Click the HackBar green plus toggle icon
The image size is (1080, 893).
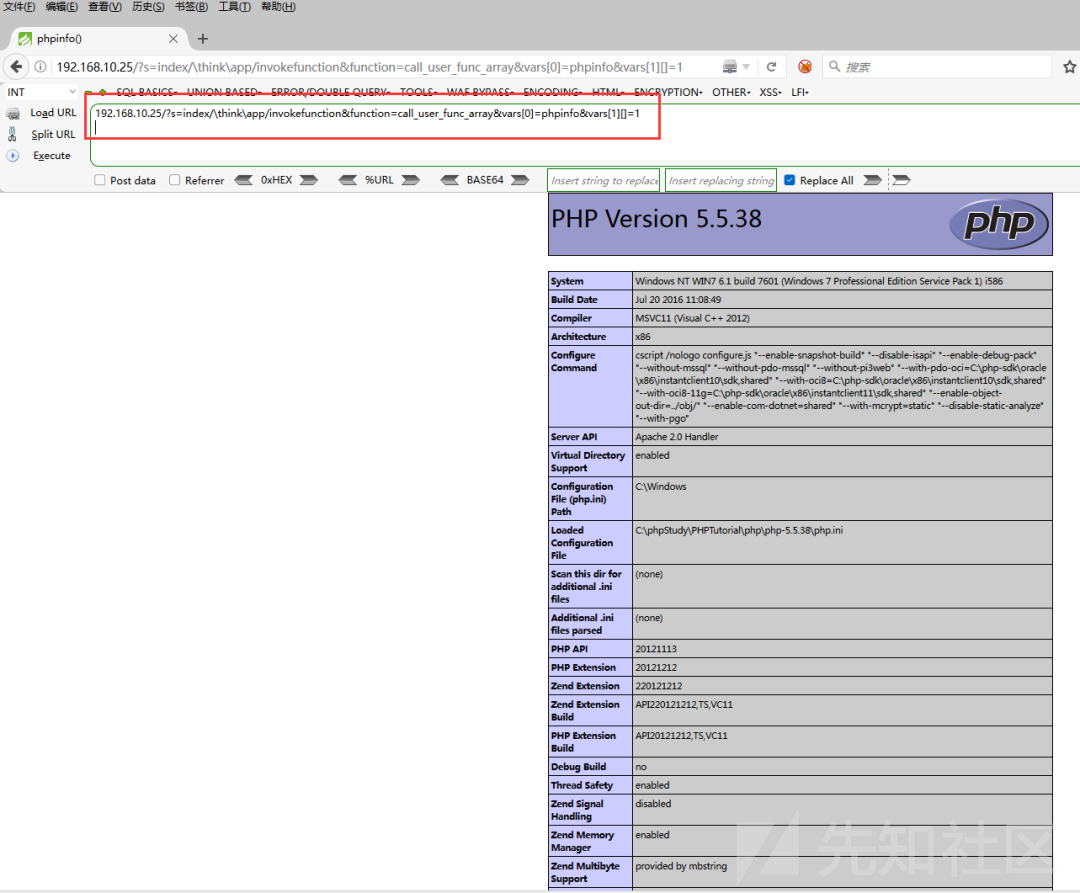[x=103, y=92]
